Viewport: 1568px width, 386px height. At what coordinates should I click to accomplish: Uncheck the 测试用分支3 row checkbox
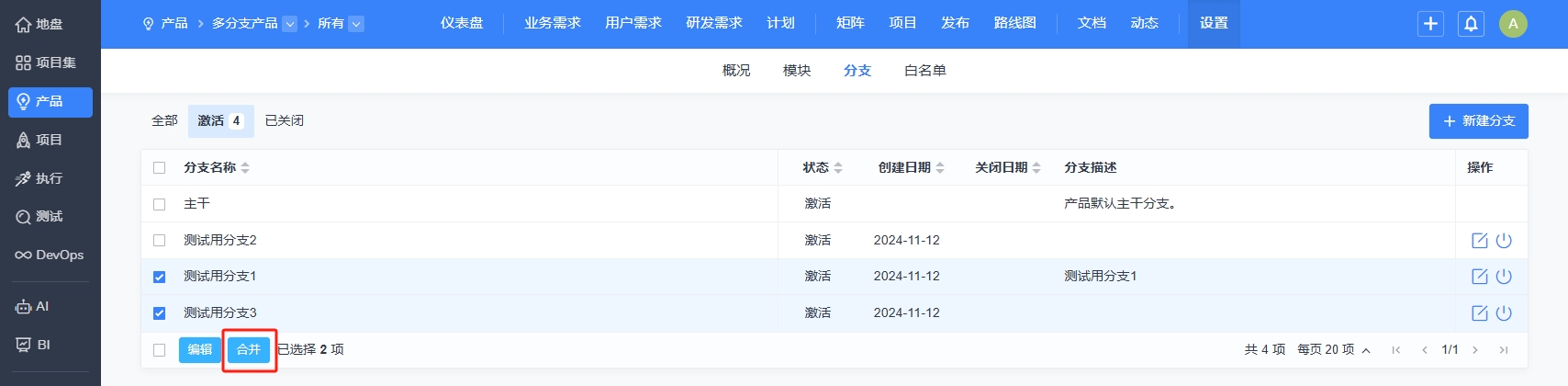[160, 313]
